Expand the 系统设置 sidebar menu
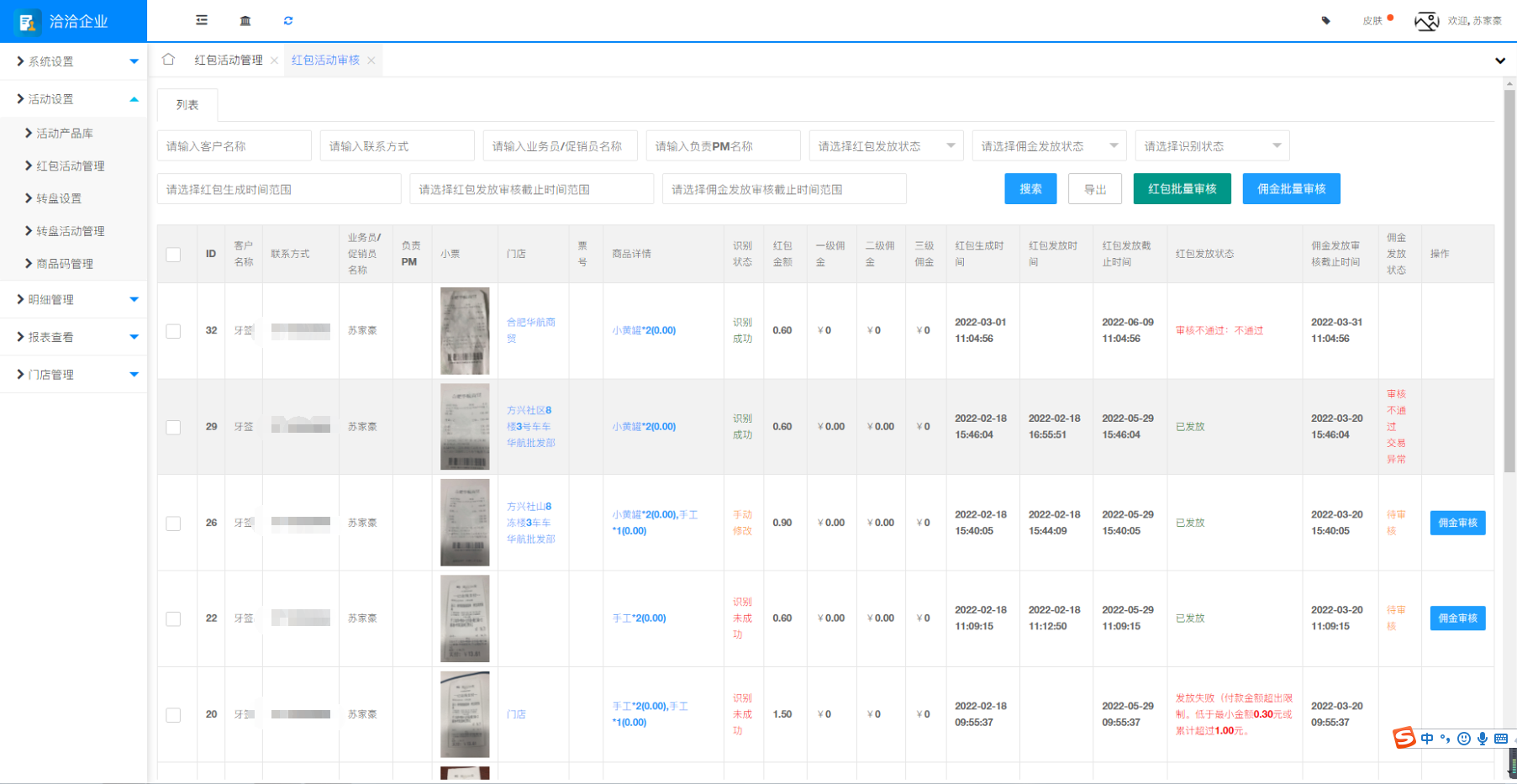This screenshot has height=784, width=1517. (x=73, y=61)
